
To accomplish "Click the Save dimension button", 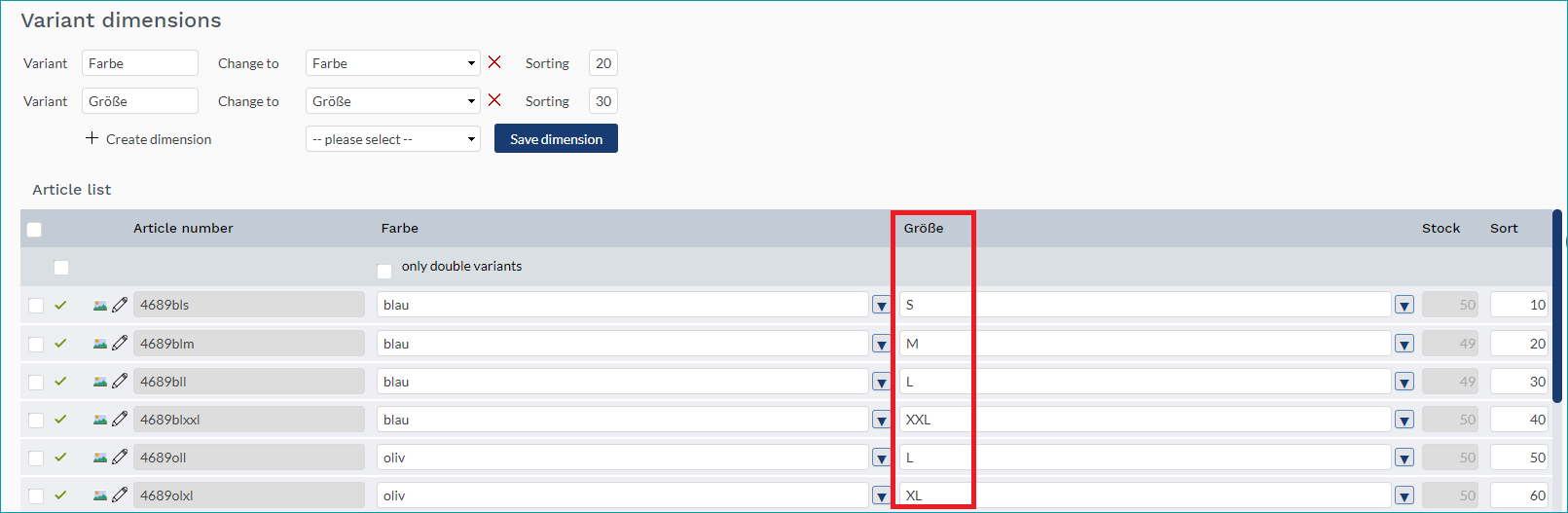I will click(556, 138).
